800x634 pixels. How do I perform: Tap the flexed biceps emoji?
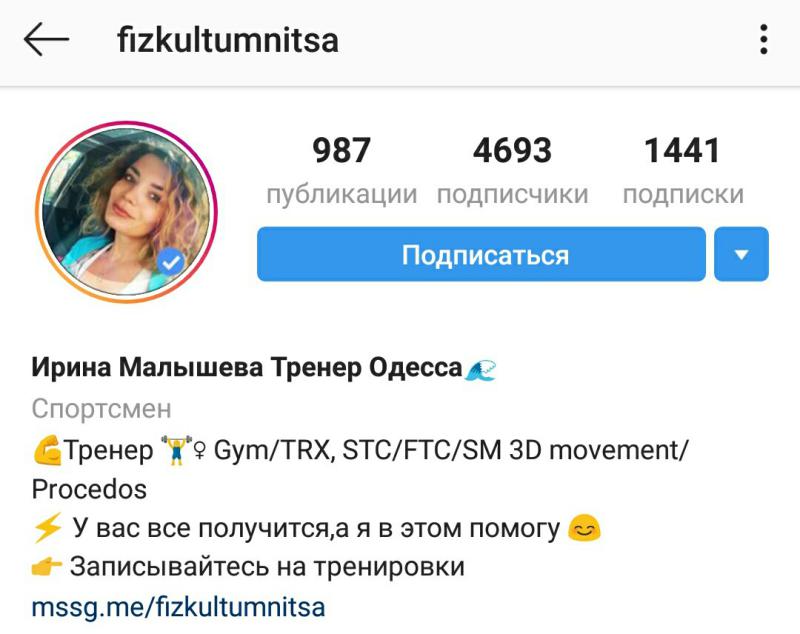click(x=46, y=450)
